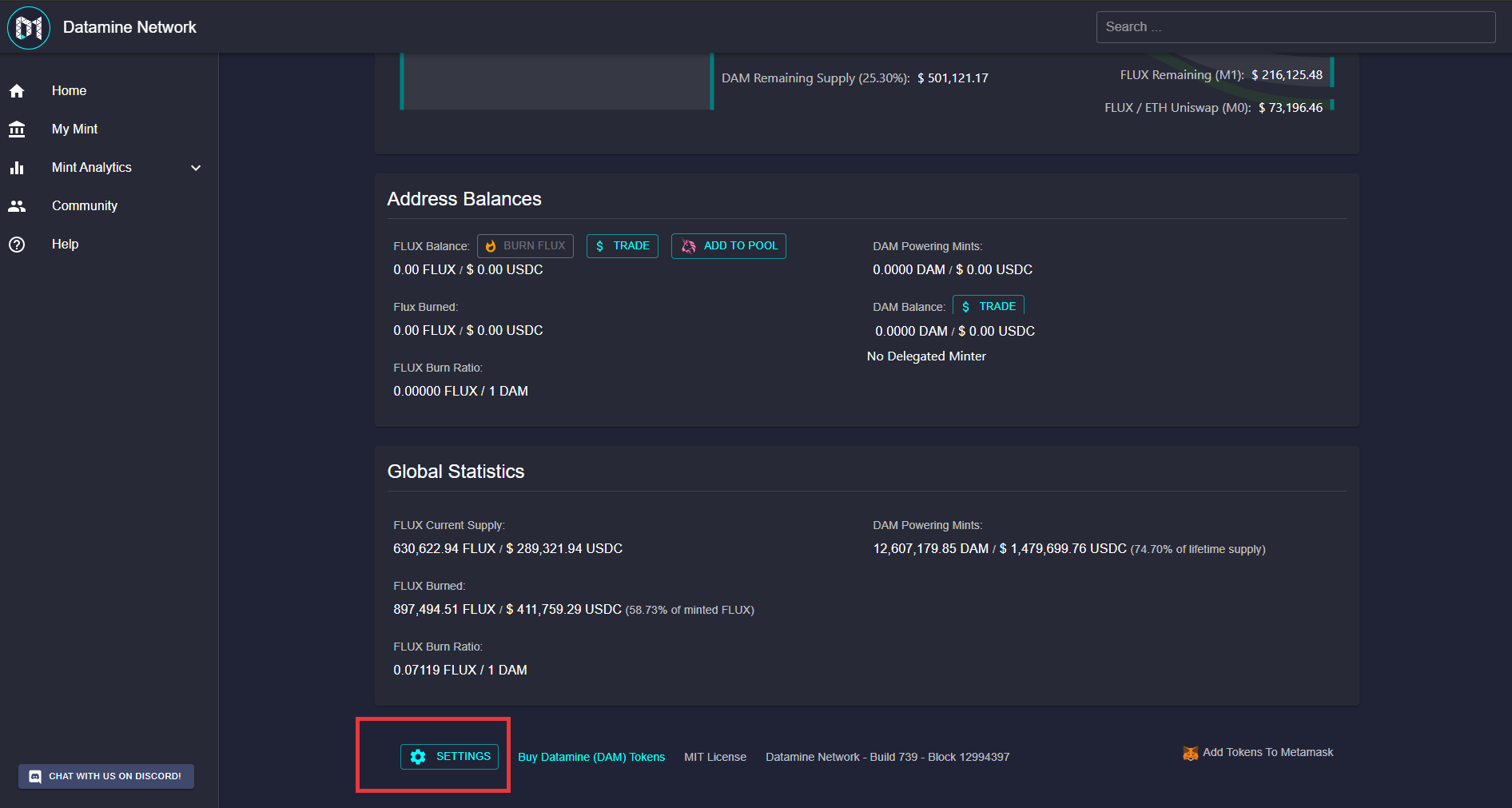Open the Home menu item
The height and width of the screenshot is (808, 1512).
[x=109, y=91]
